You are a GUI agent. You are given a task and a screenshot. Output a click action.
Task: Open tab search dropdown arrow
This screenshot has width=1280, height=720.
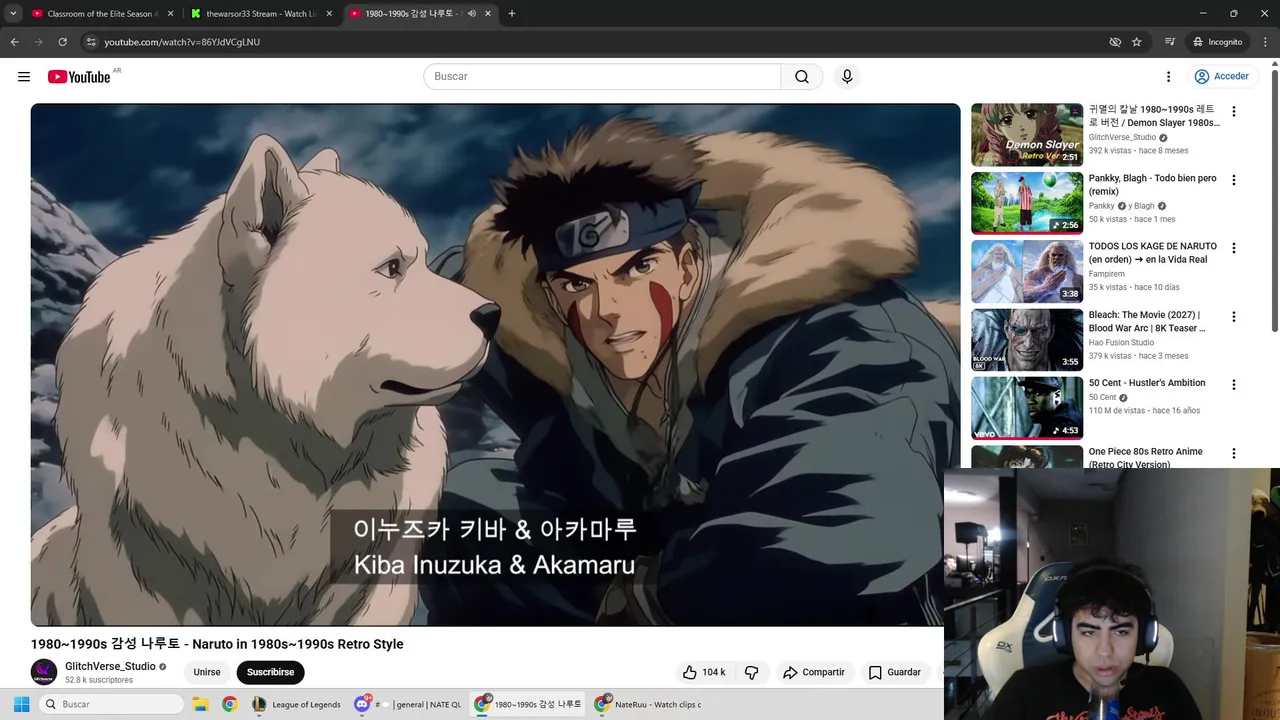(x=13, y=14)
